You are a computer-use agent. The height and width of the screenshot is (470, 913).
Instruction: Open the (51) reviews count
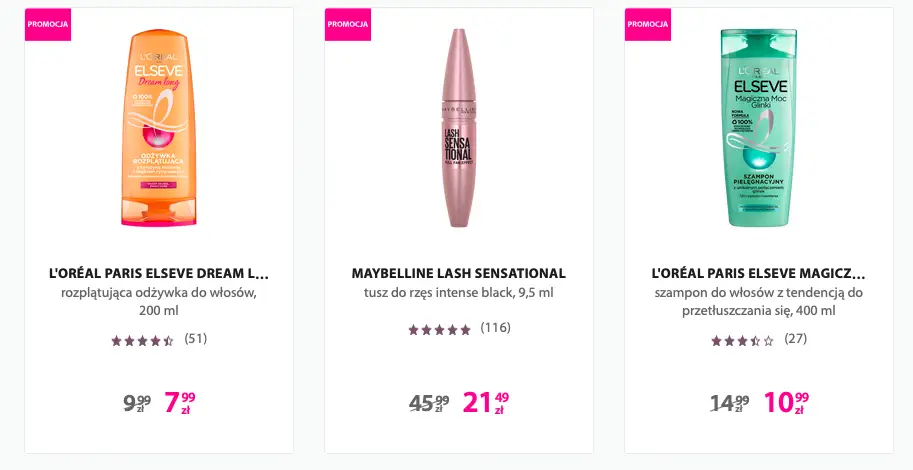(x=196, y=338)
